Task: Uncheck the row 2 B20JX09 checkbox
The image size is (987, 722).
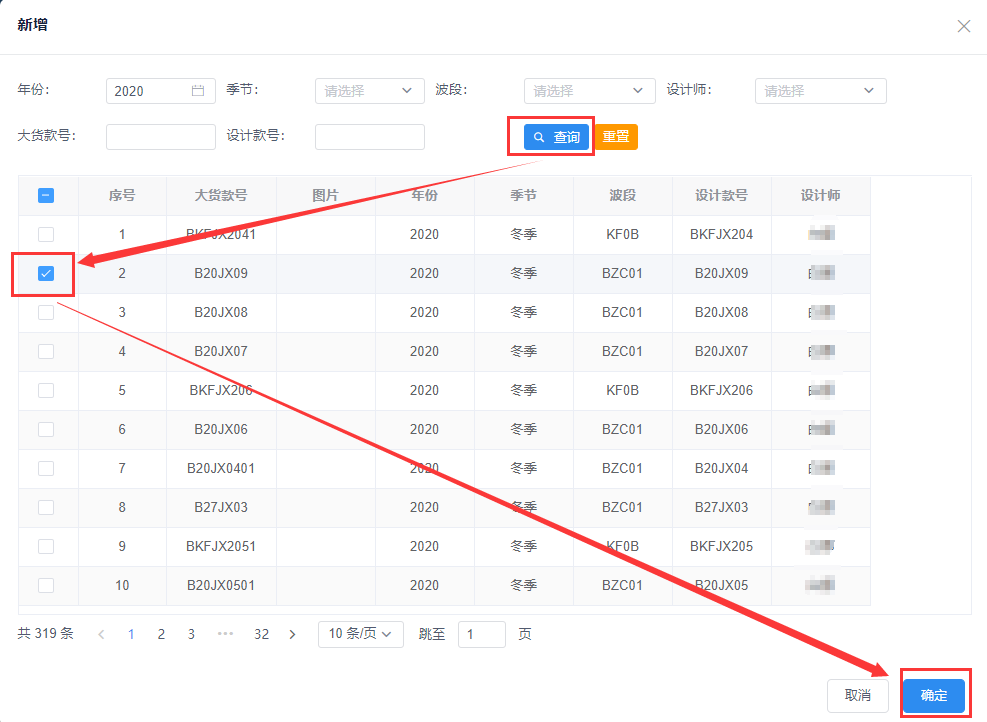Action: coord(46,273)
